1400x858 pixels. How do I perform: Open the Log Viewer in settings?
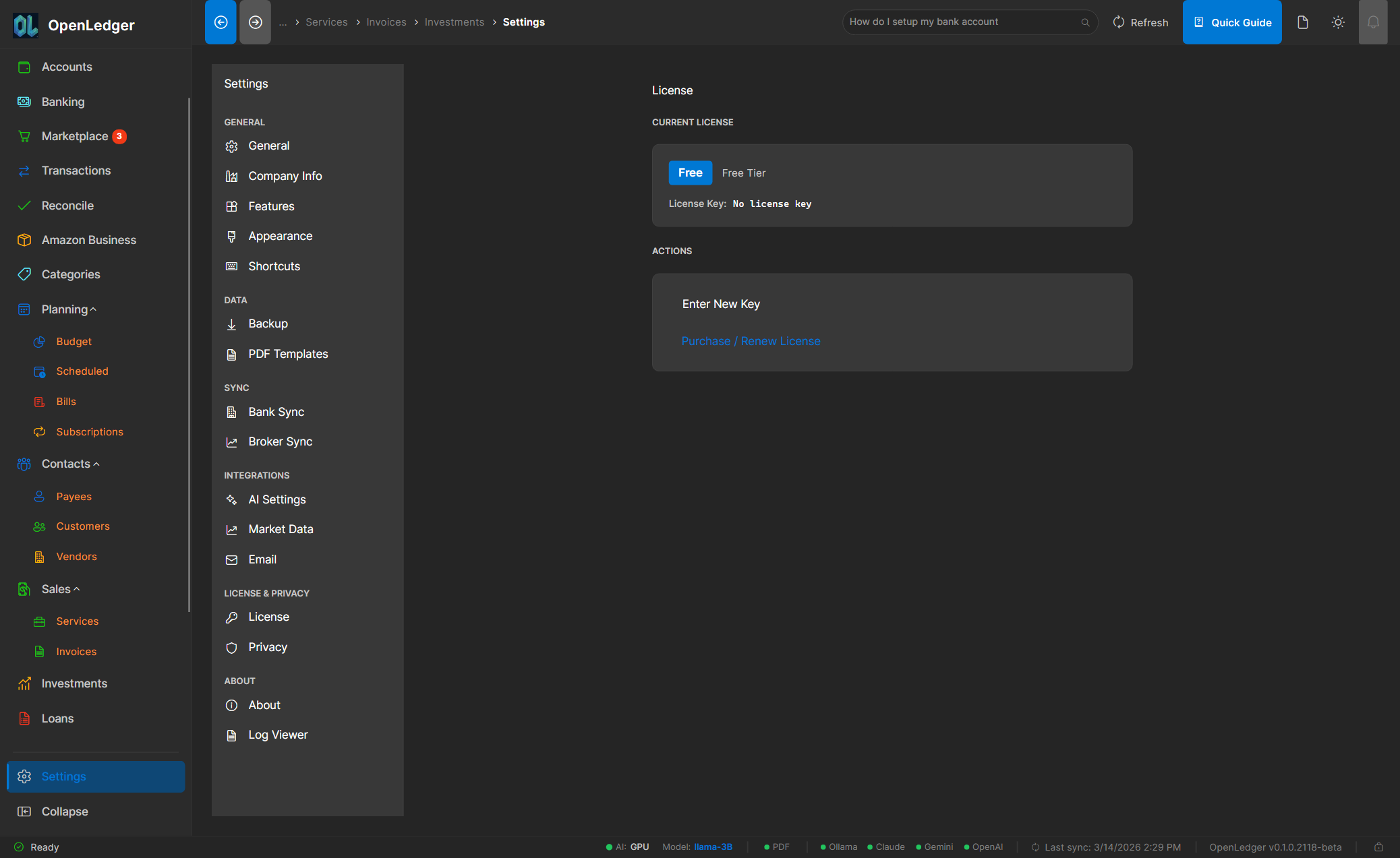[x=277, y=735]
